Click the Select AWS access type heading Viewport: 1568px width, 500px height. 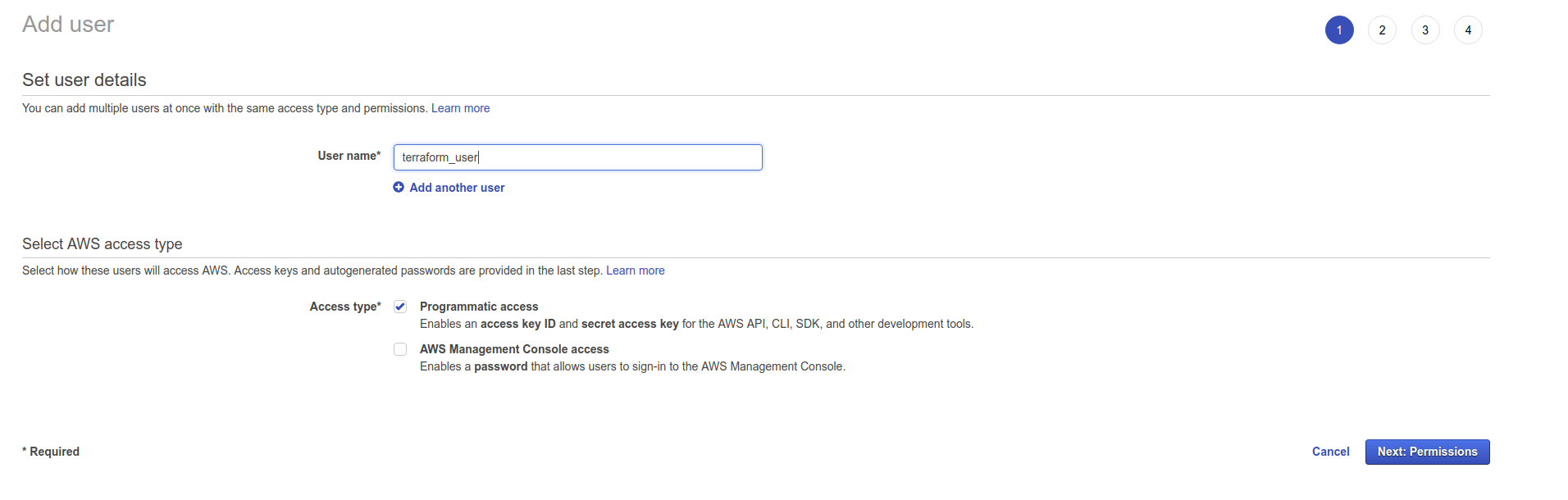click(x=103, y=244)
